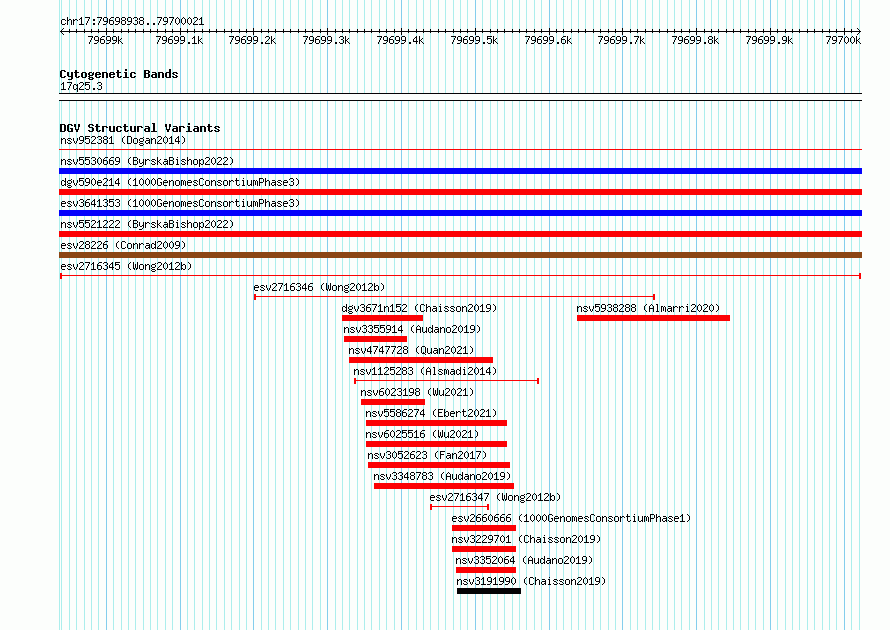Select the red nsv5938288 variant bar
Viewport: 890px width, 630px height.
coord(653,318)
